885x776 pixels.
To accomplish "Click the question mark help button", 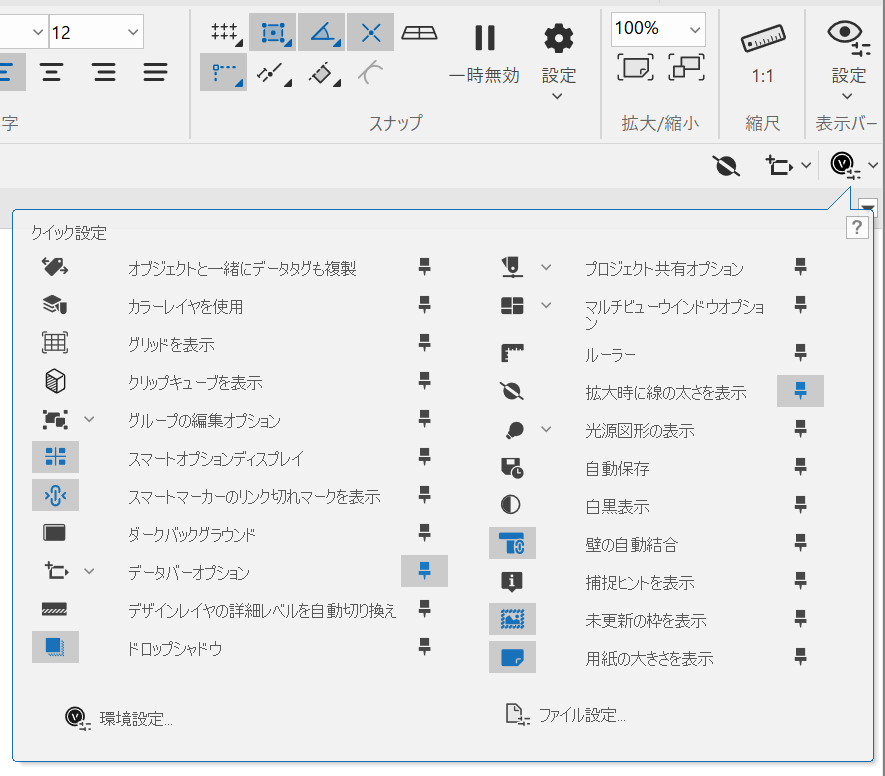I will click(857, 229).
